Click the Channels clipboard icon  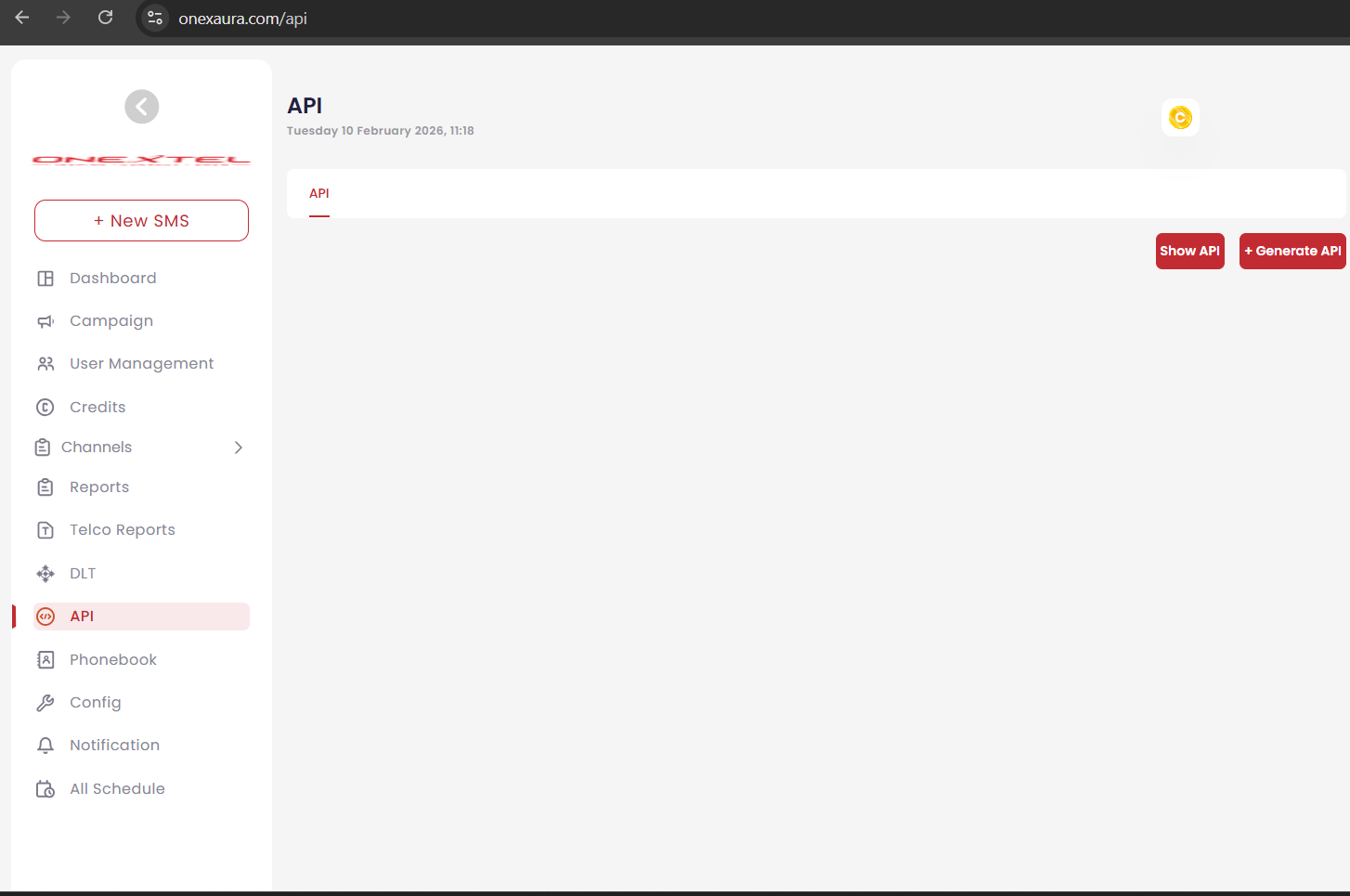click(43, 448)
